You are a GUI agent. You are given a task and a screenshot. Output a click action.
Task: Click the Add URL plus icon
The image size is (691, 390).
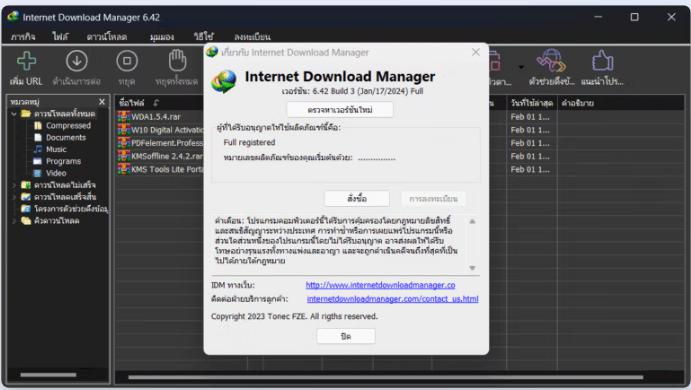coord(26,61)
